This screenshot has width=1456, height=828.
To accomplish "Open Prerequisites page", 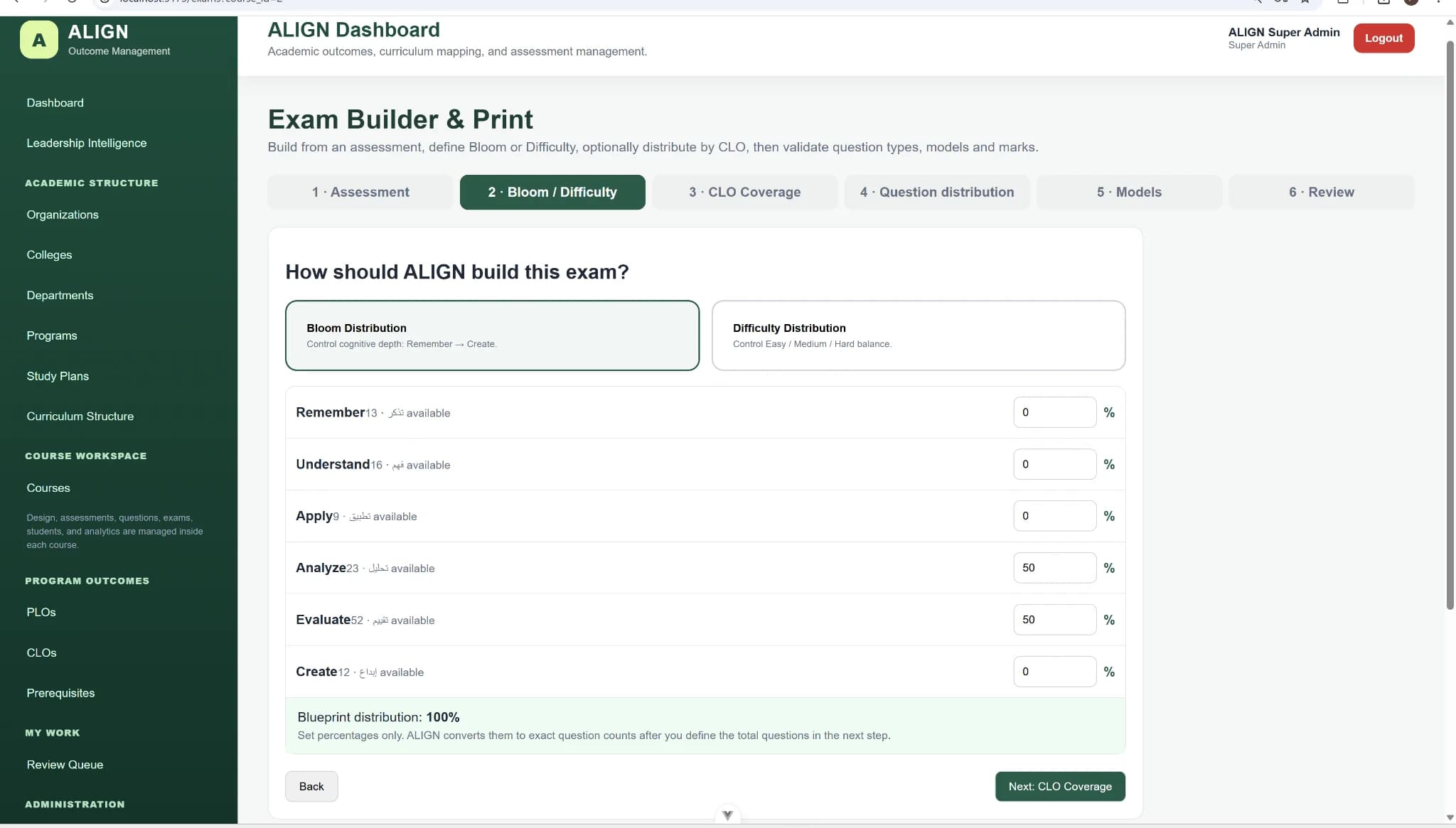I will 60,693.
